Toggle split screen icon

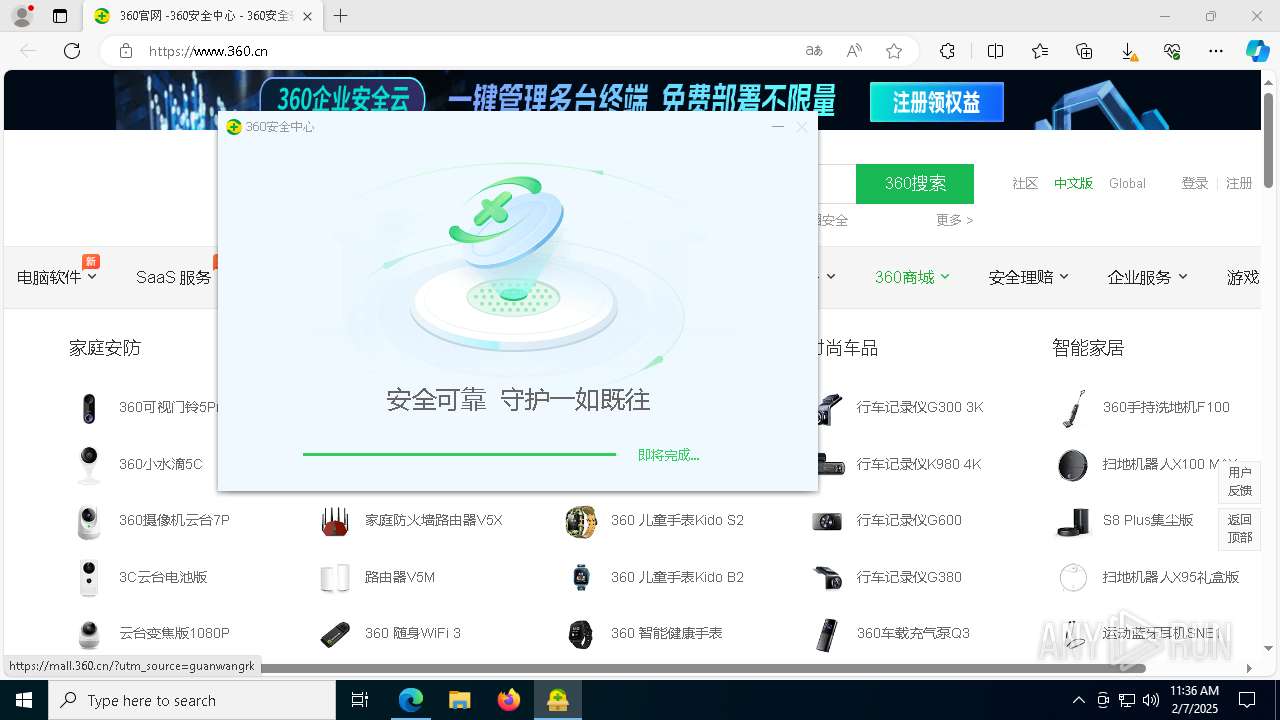(x=995, y=51)
